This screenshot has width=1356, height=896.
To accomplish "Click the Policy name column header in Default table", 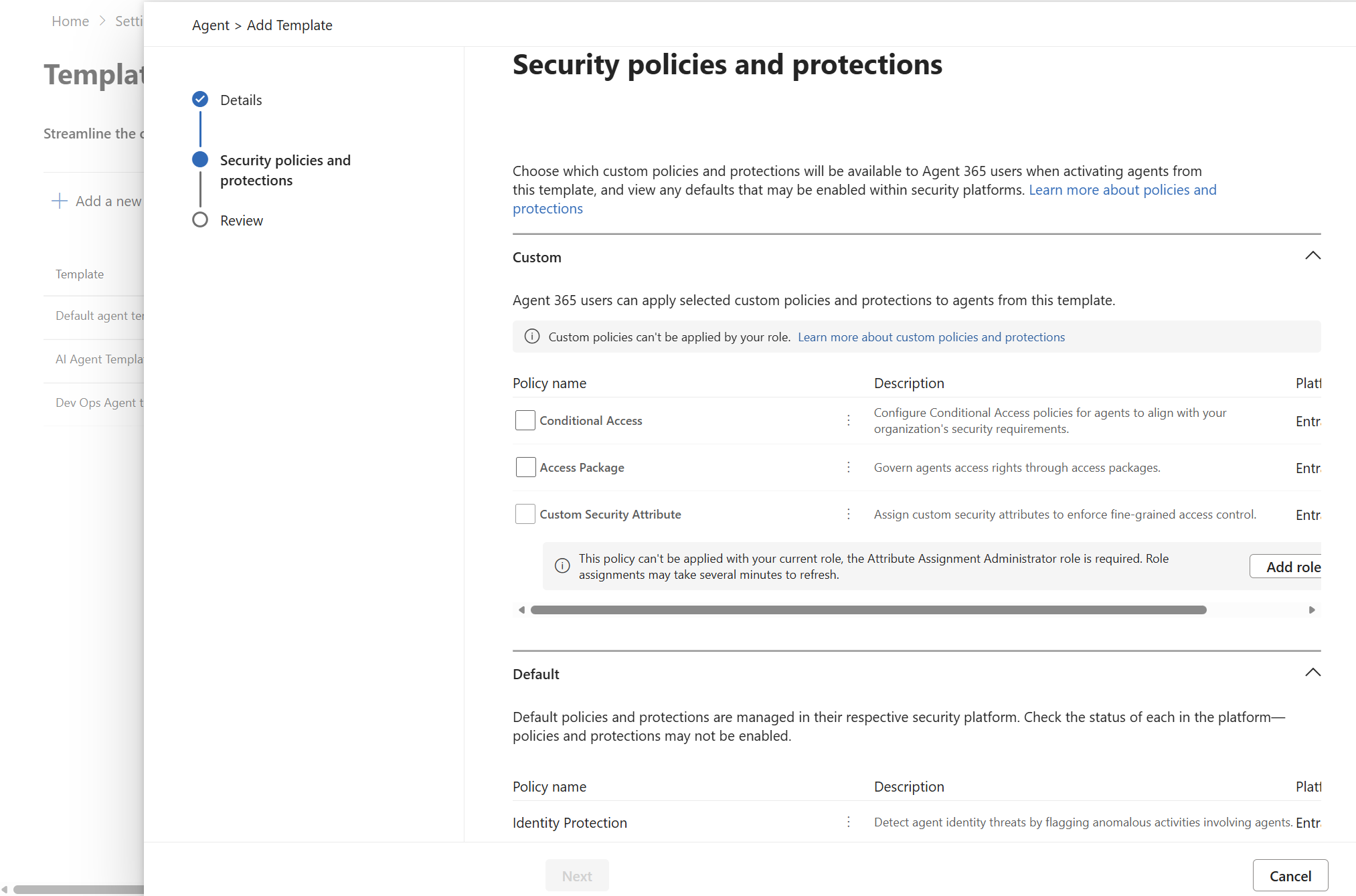I will click(549, 787).
